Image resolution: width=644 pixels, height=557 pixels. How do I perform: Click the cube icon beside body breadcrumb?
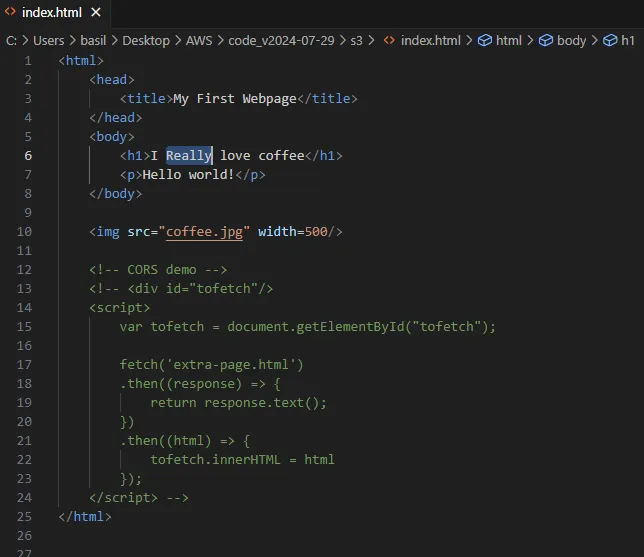pos(545,40)
